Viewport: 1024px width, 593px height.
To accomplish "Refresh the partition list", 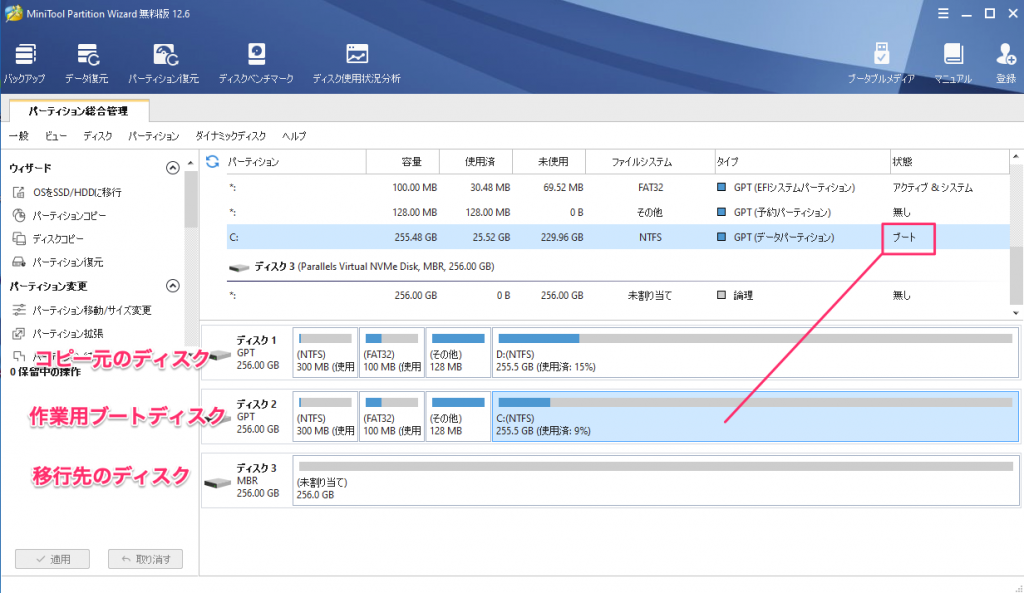I will (x=212, y=161).
